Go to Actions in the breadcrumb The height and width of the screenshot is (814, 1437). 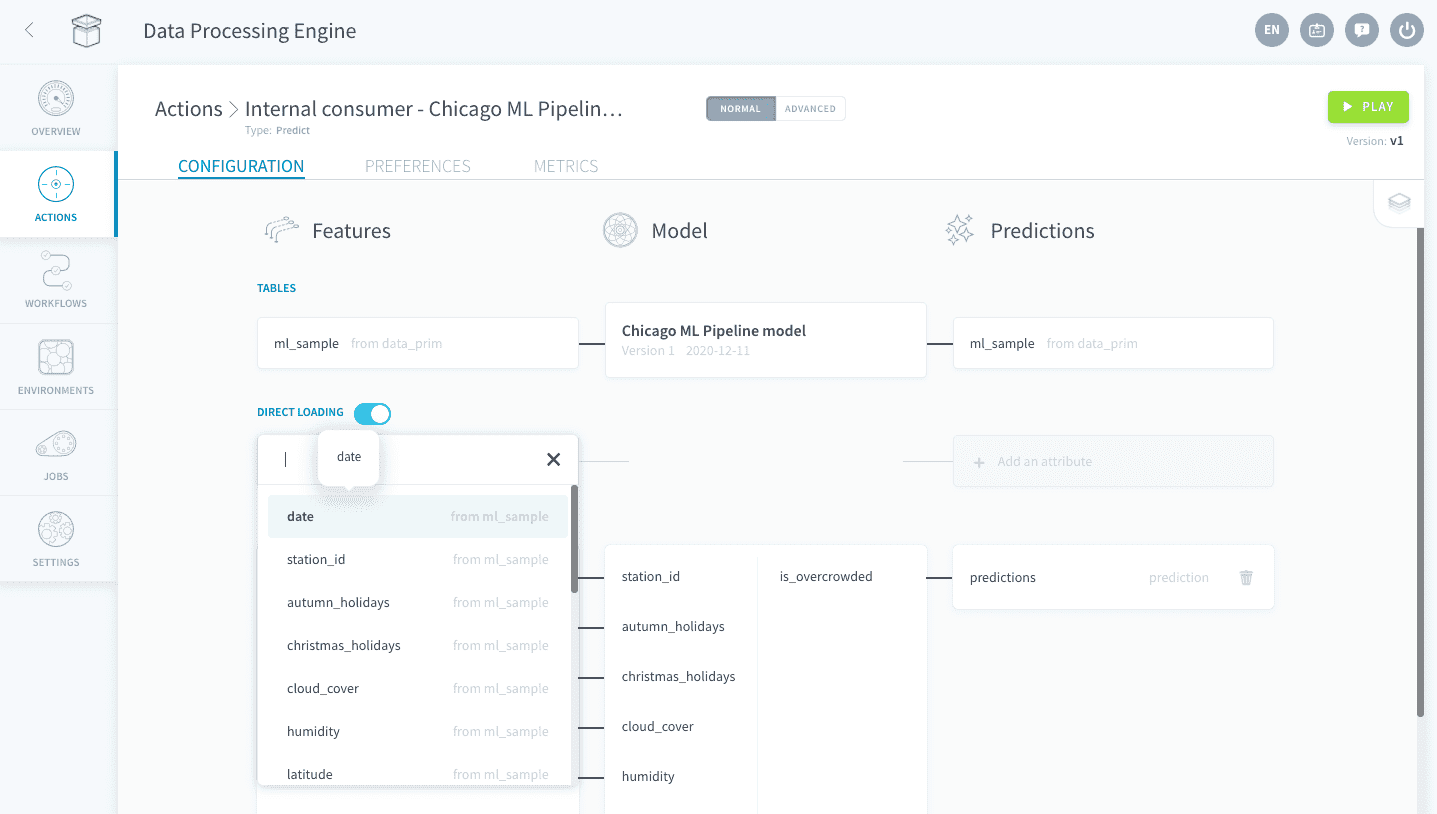[189, 109]
